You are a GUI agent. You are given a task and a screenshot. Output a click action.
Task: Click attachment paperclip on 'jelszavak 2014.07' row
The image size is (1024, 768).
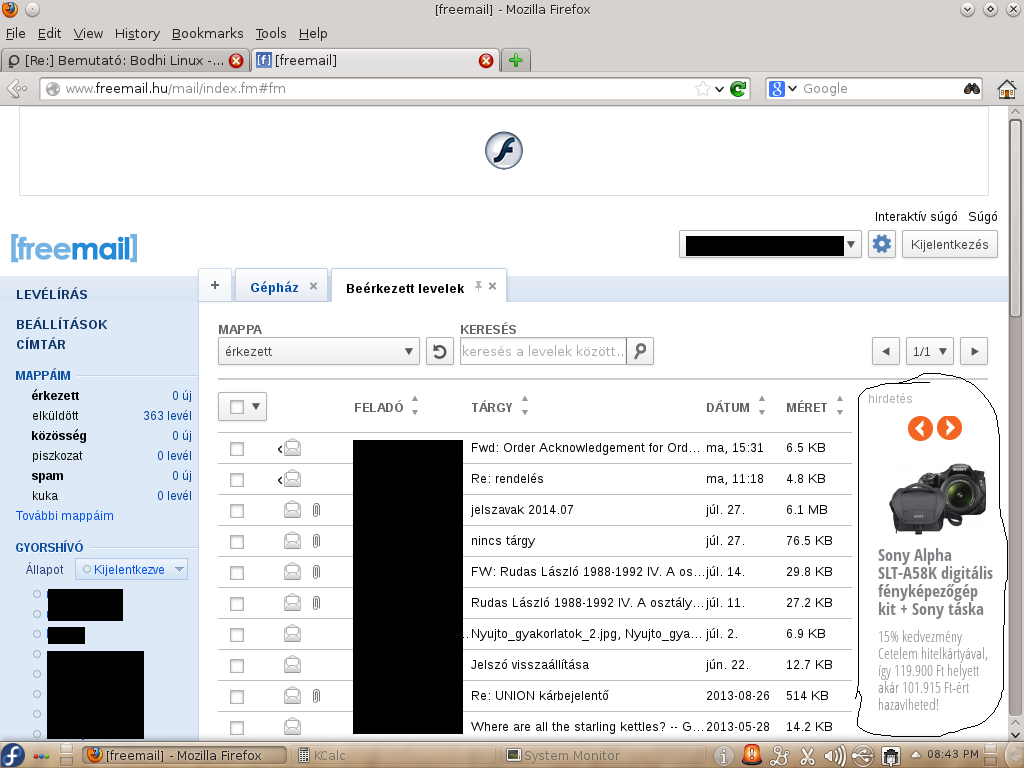[x=317, y=510]
